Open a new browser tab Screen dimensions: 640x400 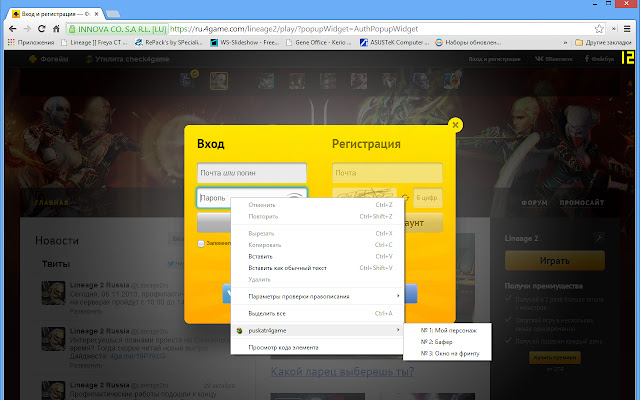pyautogui.click(x=113, y=14)
